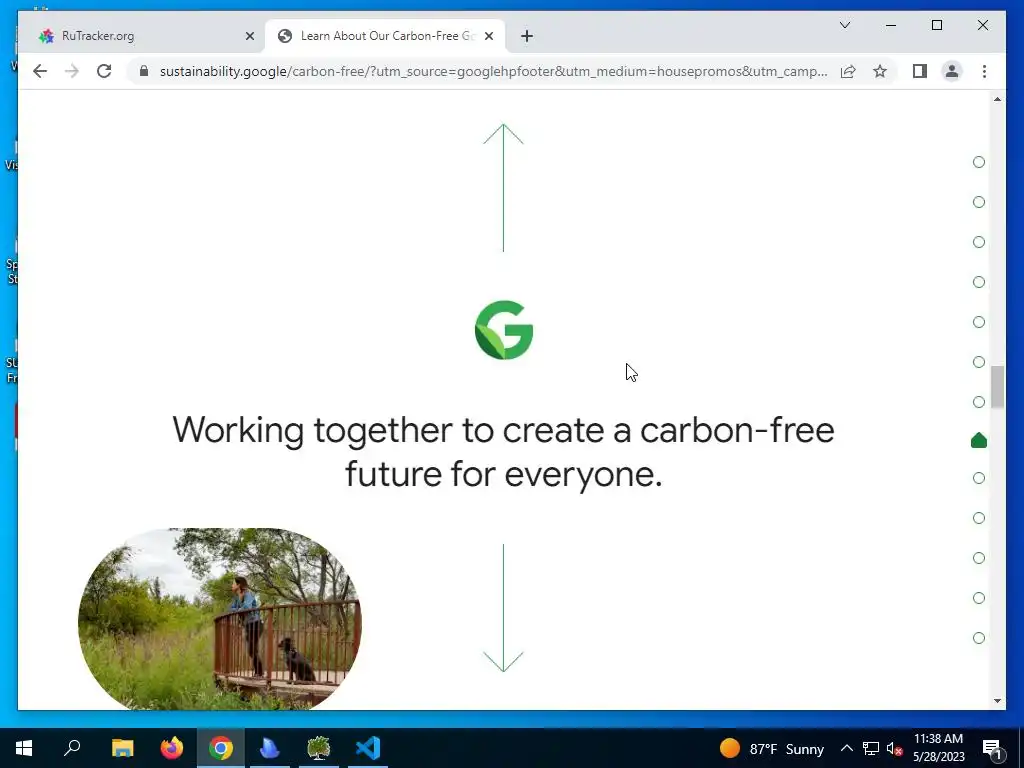Click the forward navigation arrow
The image size is (1024, 768).
click(72, 71)
